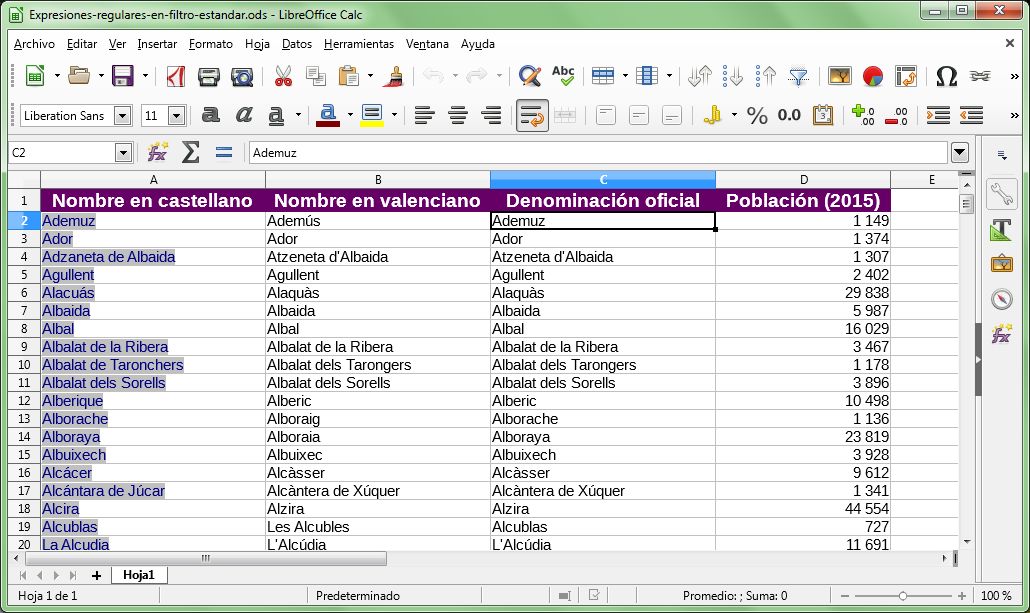Screen dimensions: 1030x613
Task: Open the Gallery sidebar icon
Action: (1003, 264)
